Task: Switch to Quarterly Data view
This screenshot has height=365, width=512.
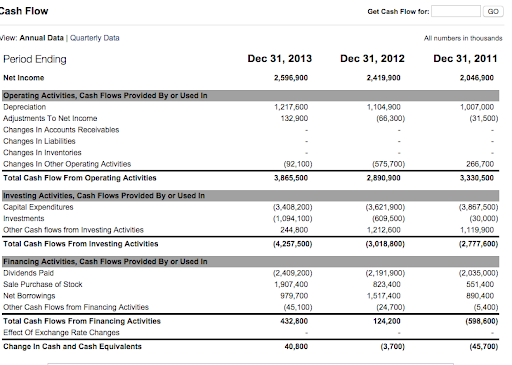Action: (x=95, y=38)
